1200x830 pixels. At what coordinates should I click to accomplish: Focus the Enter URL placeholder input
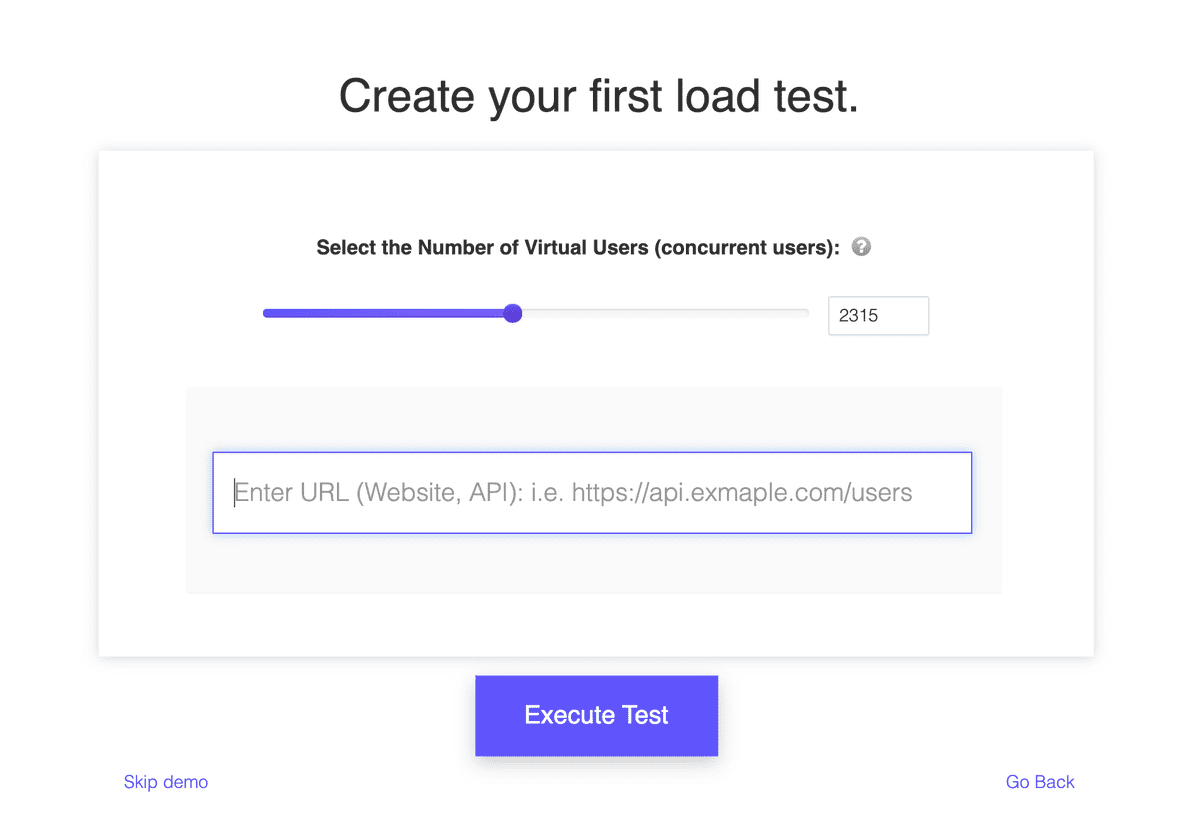(x=592, y=492)
